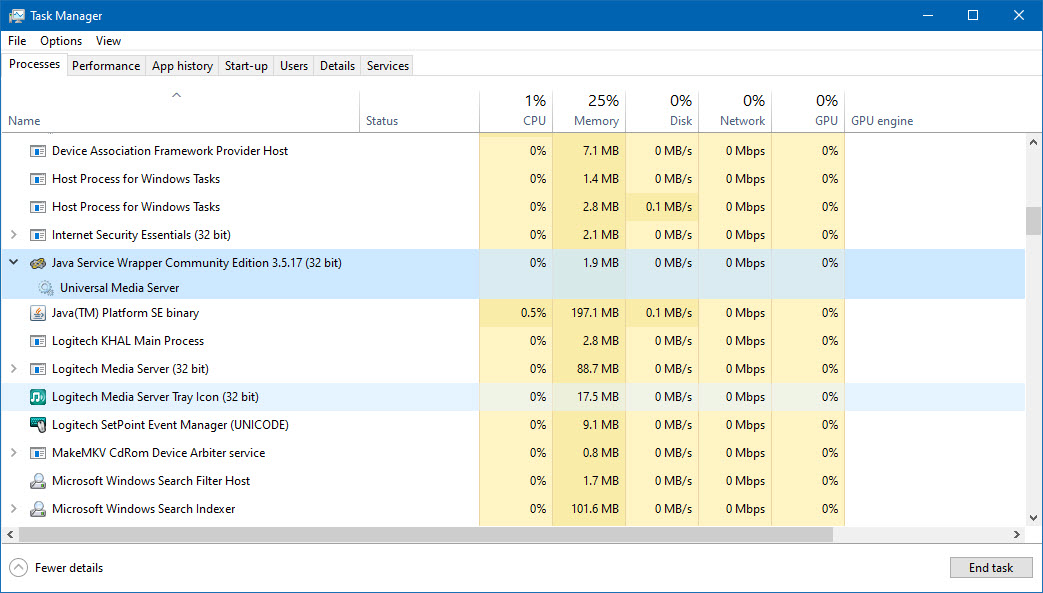1043x593 pixels.
Task: Sort by the Status column header
Action: coord(419,111)
